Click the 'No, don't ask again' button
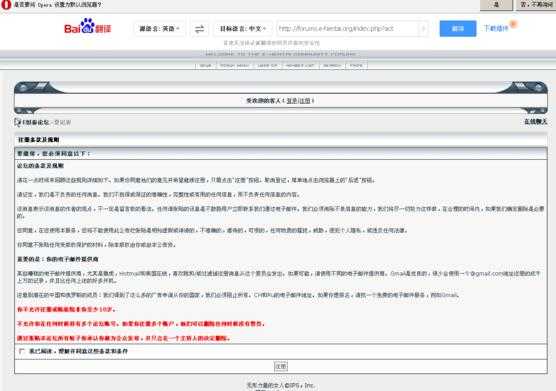556x391 pixels. [536, 5]
